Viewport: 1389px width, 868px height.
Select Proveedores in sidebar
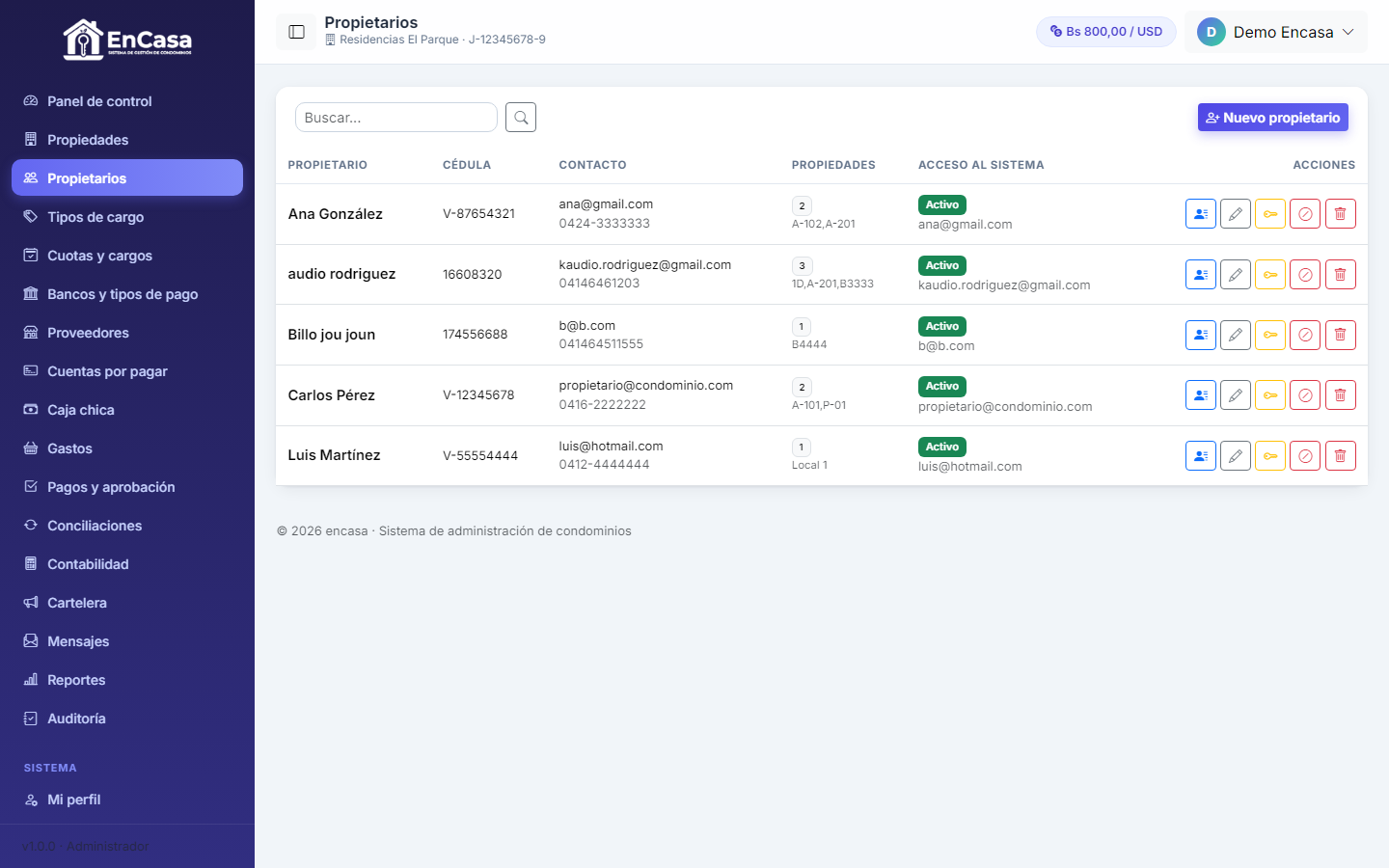point(127,333)
